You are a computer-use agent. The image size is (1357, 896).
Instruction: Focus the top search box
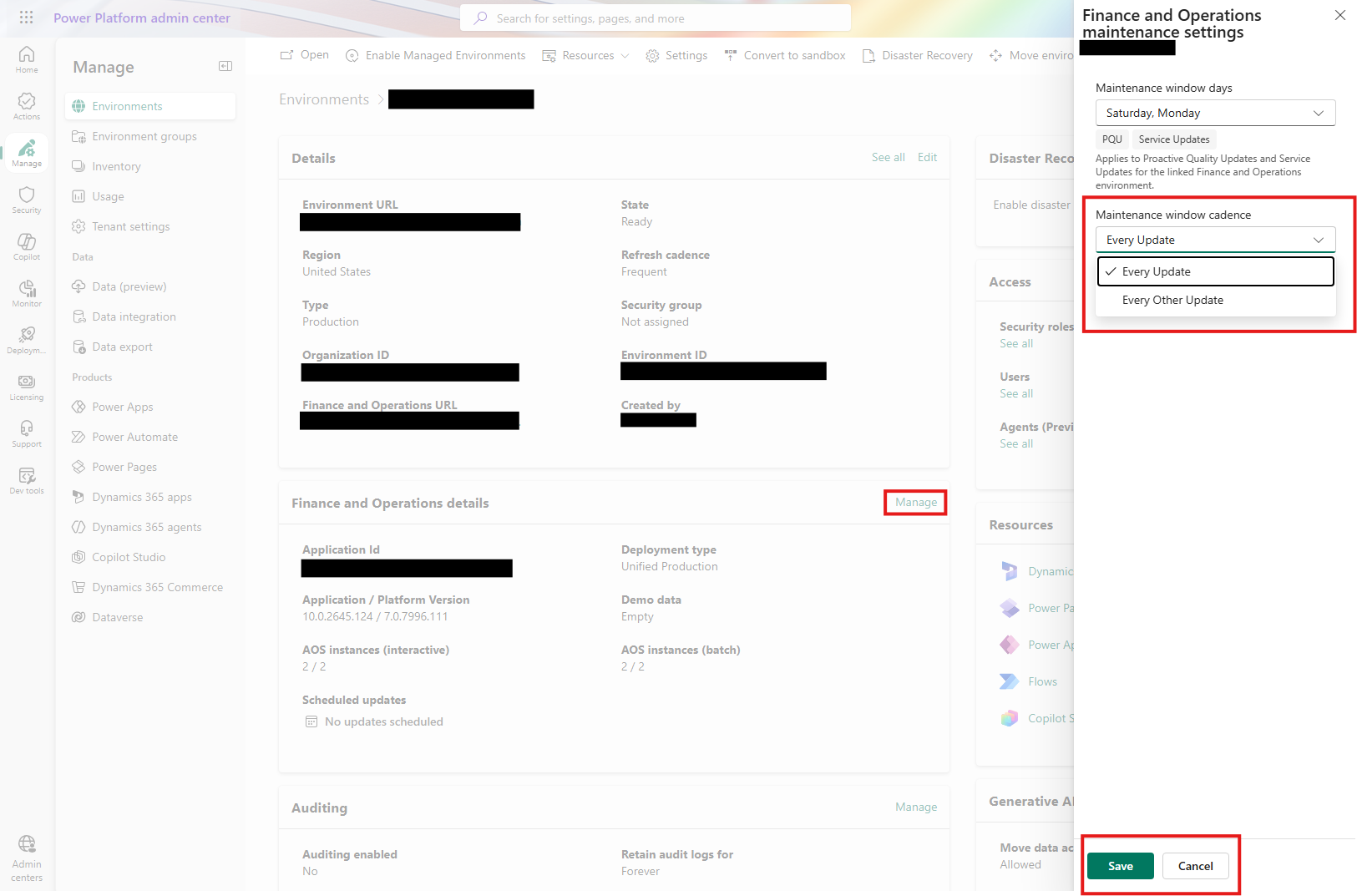point(656,18)
